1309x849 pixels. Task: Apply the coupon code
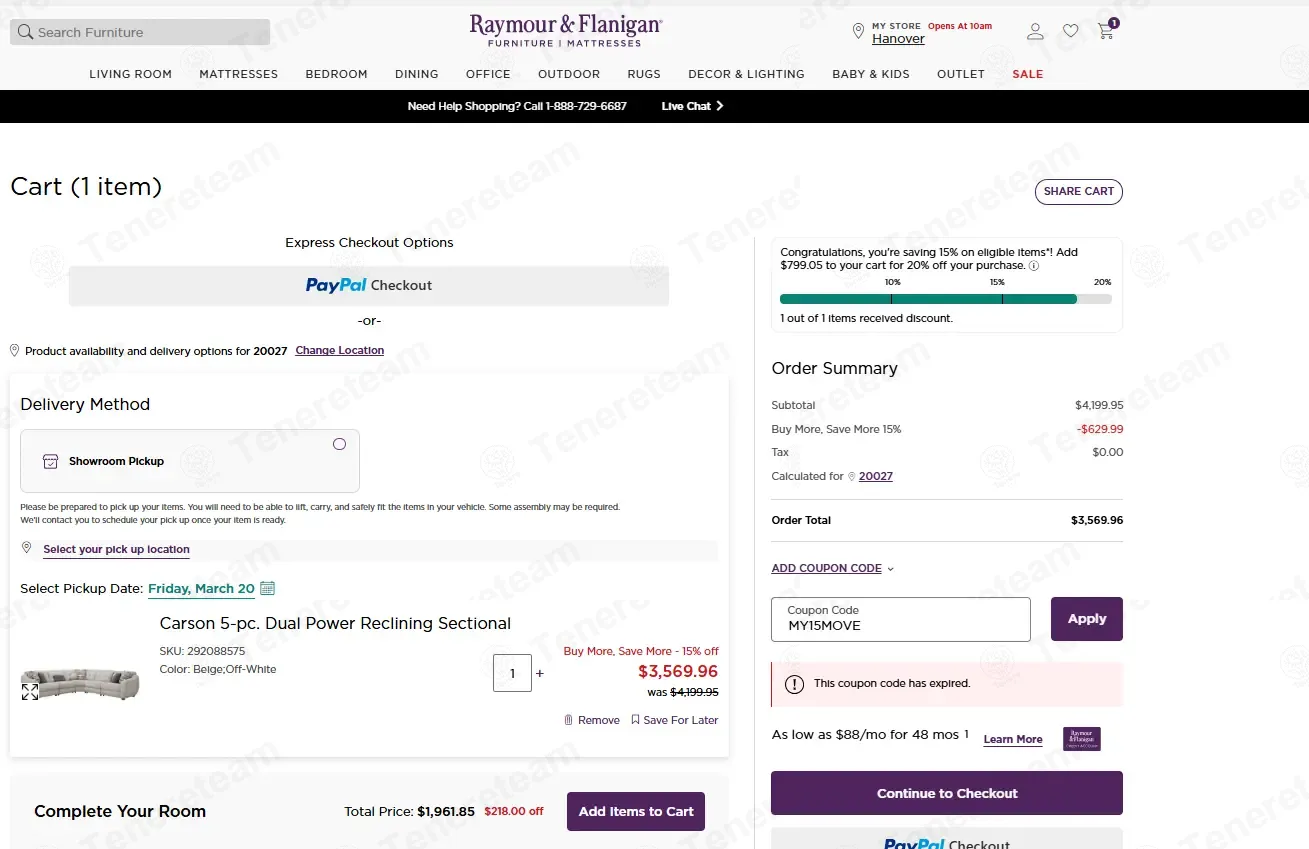pyautogui.click(x=1087, y=619)
